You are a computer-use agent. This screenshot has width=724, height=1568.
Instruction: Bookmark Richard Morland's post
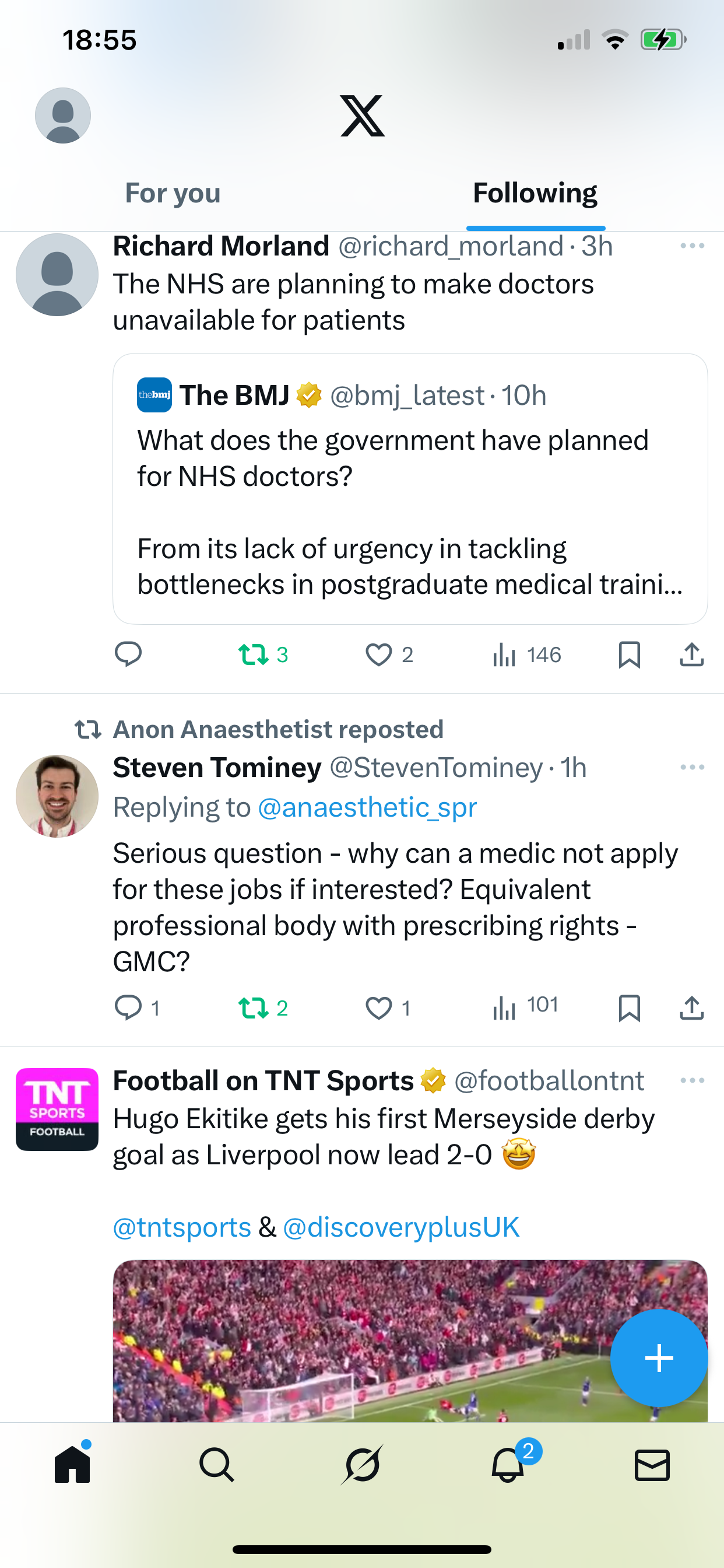(629, 655)
